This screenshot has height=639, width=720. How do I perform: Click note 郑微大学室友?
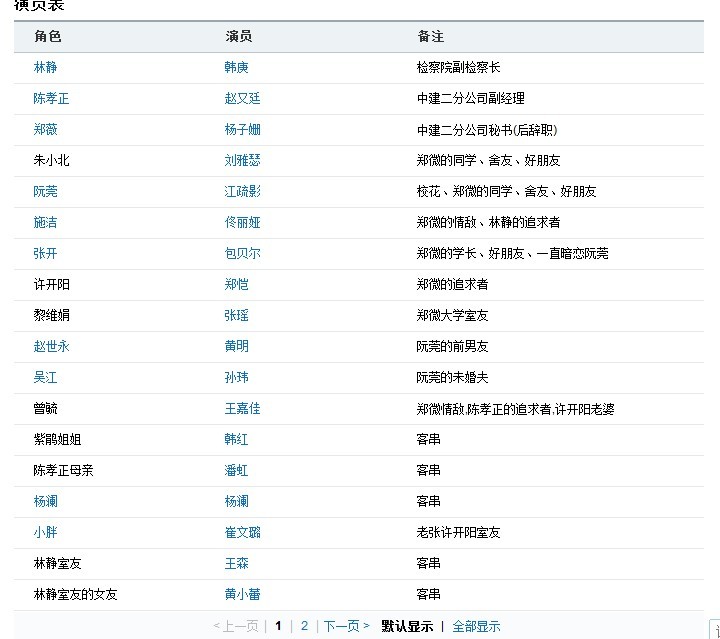tap(452, 315)
